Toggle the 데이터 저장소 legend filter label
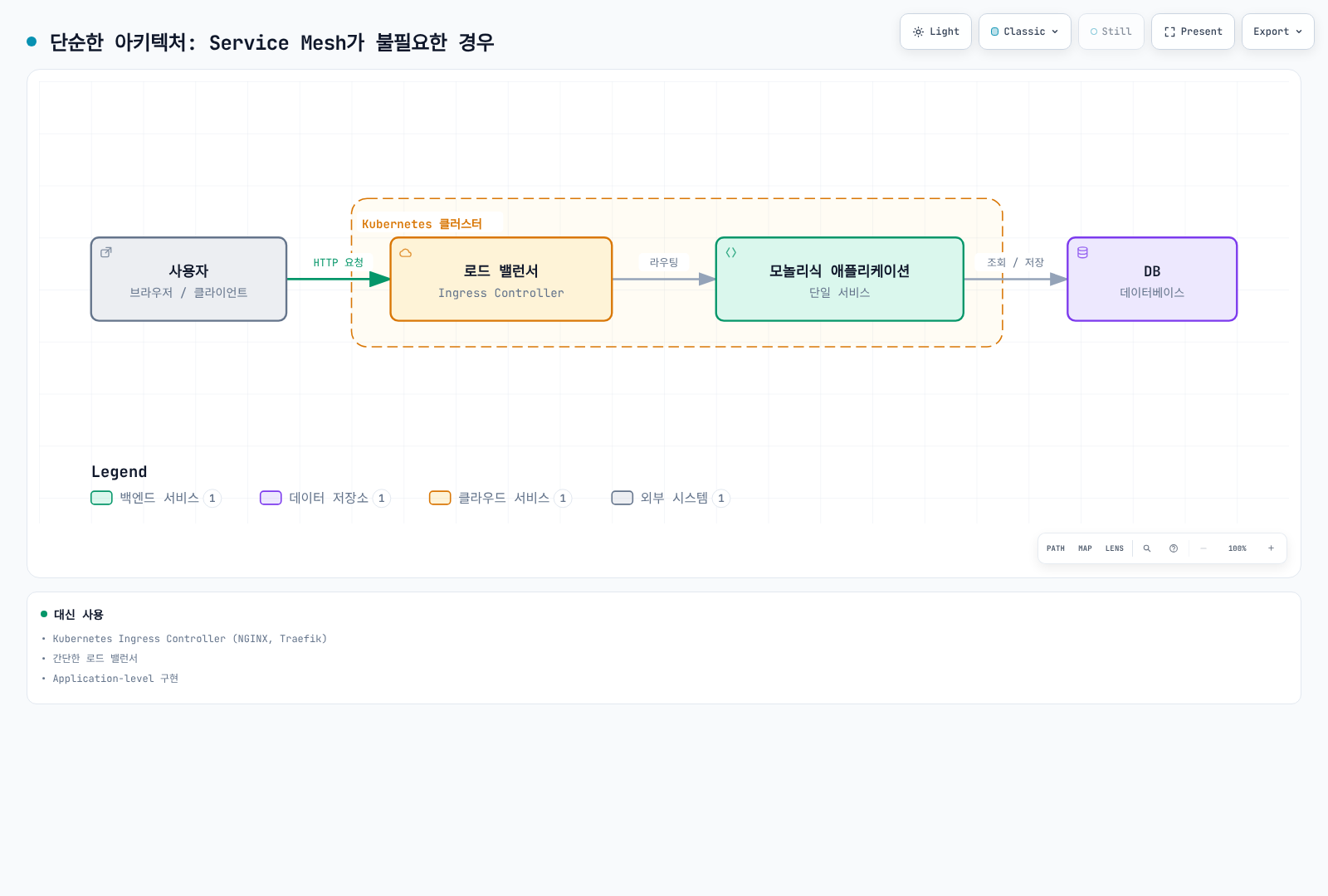The image size is (1328, 896). click(329, 498)
